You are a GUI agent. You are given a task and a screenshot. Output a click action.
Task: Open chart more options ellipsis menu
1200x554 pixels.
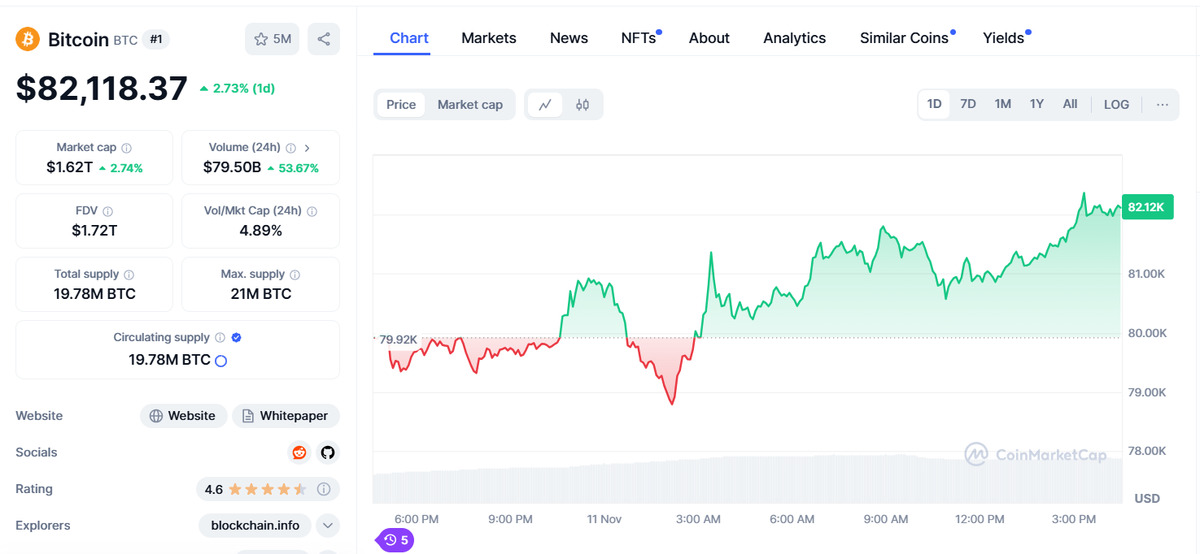(1162, 104)
